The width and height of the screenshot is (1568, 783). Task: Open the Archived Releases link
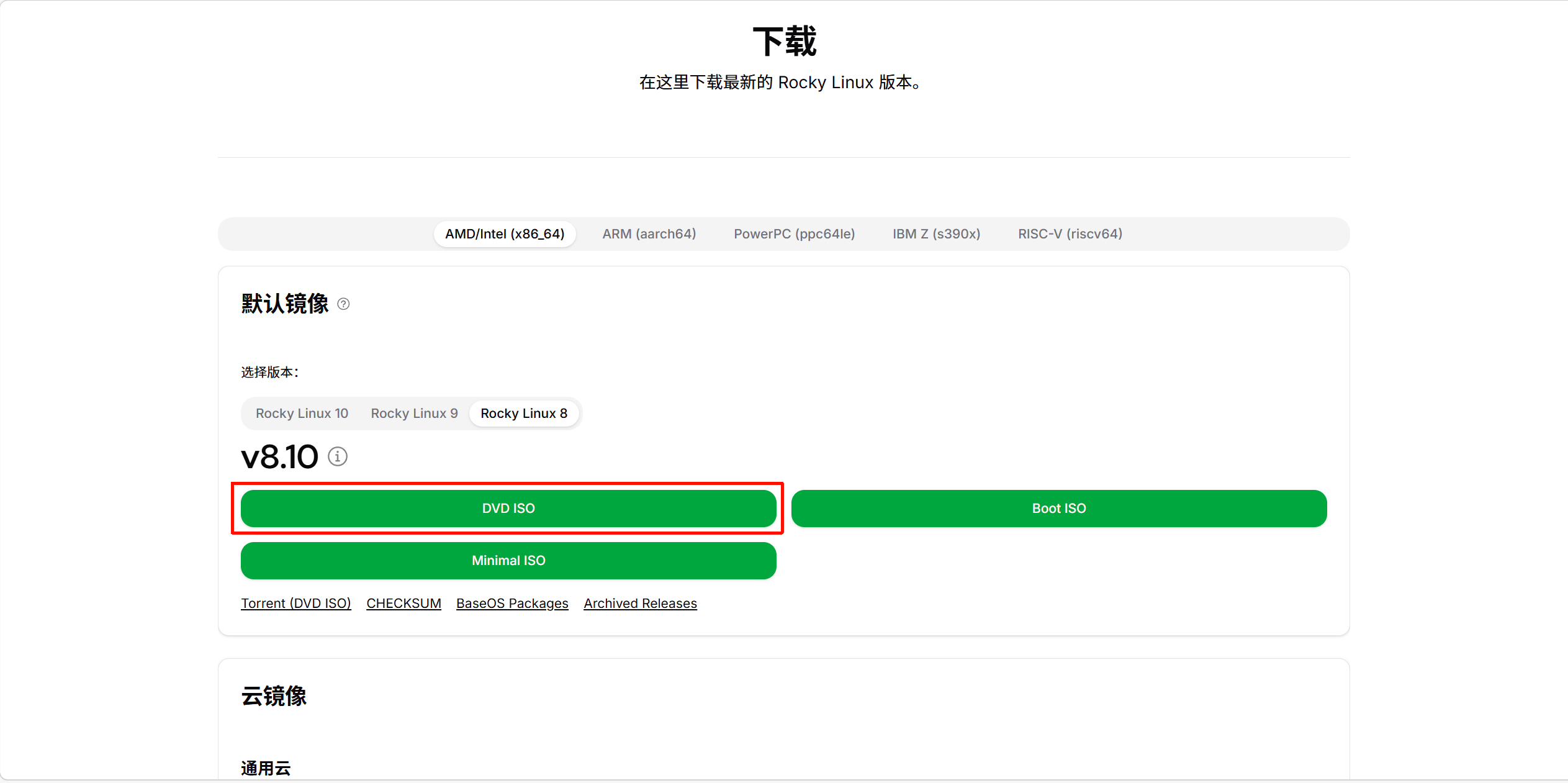tap(640, 604)
